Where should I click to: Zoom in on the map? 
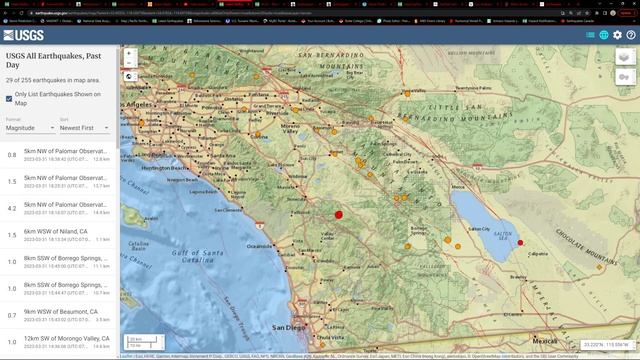129,53
